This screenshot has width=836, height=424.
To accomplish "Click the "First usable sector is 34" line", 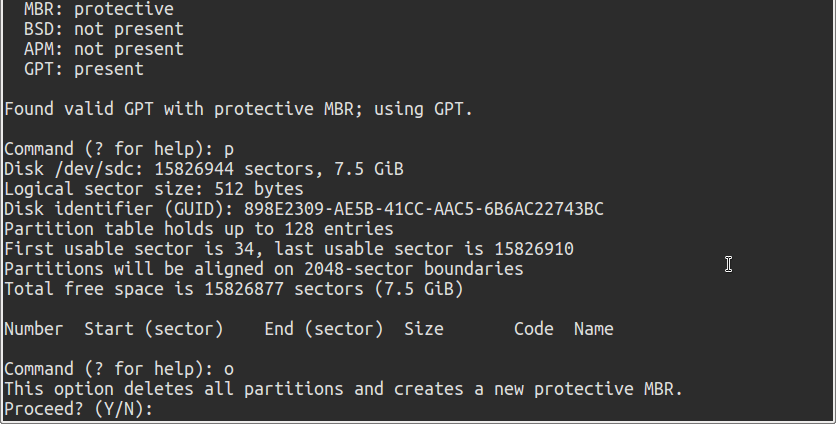I will (288, 249).
